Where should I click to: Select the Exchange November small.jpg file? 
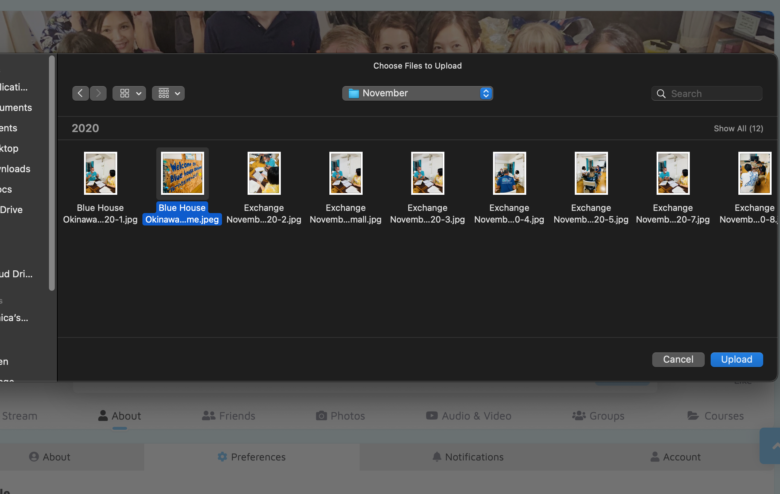tap(346, 173)
